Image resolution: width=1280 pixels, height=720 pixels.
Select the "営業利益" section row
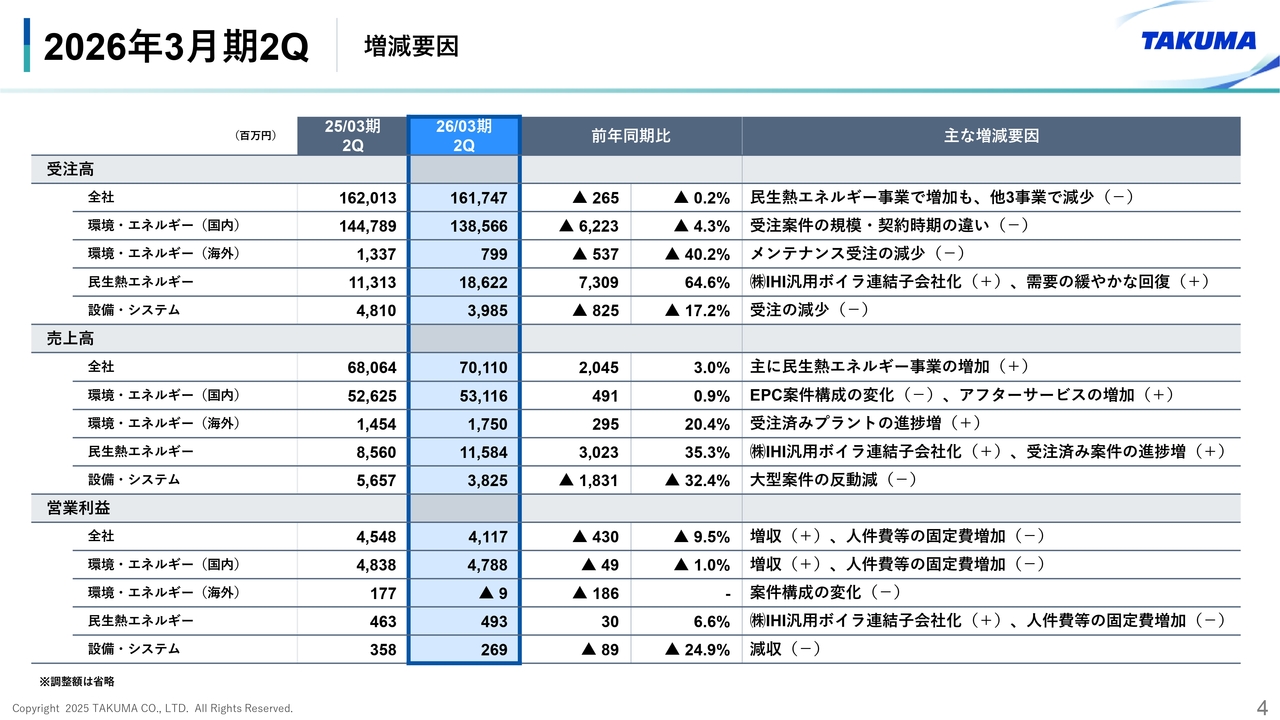(78, 509)
